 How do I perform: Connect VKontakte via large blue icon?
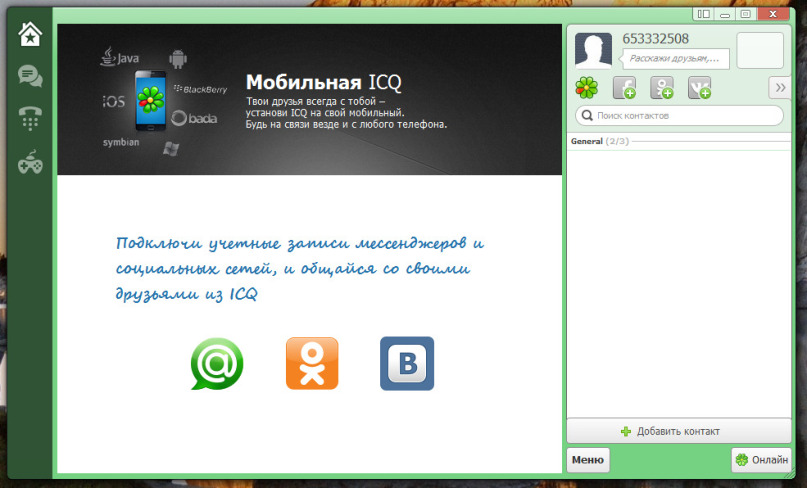click(407, 363)
